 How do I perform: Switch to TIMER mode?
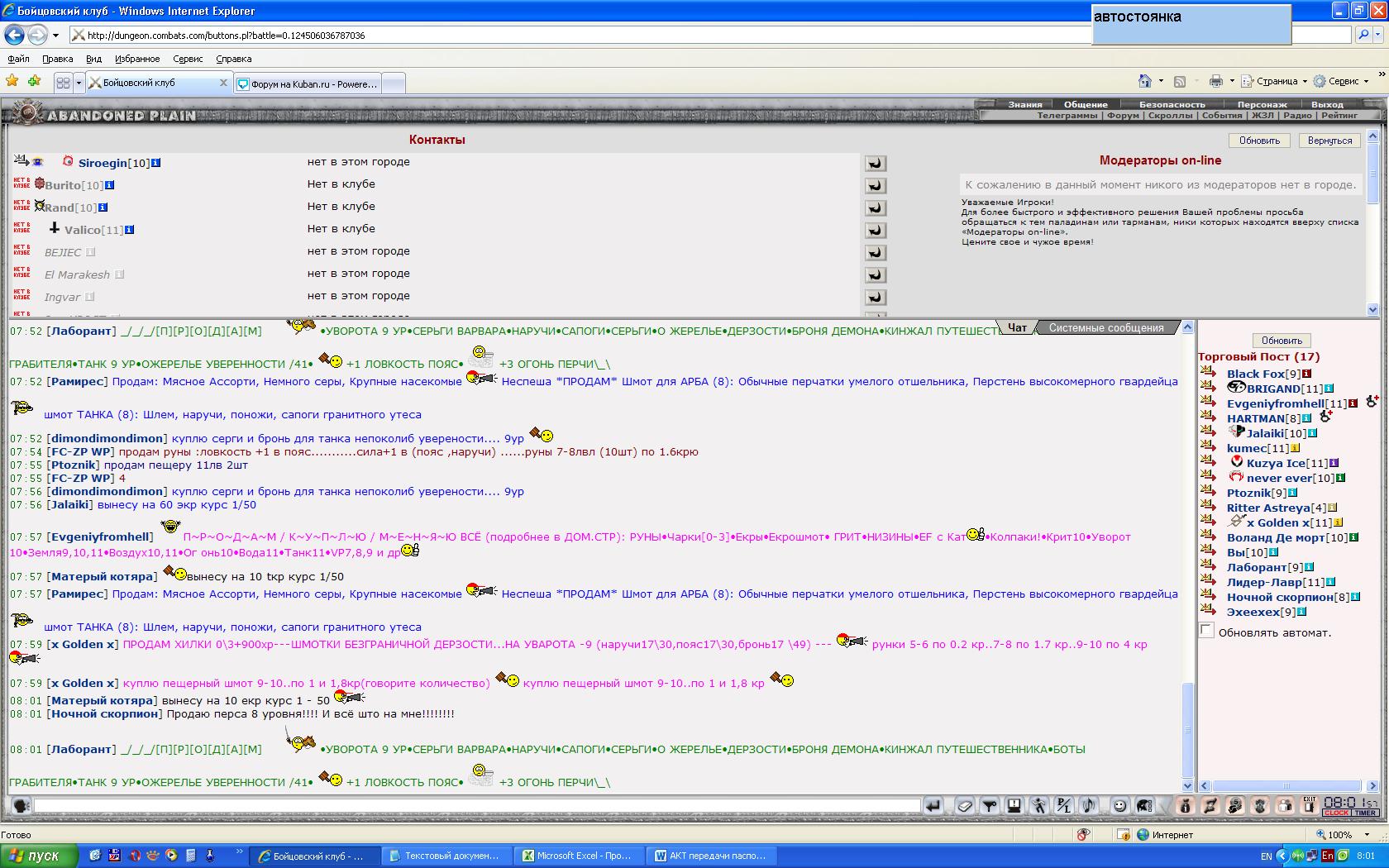tap(1365, 813)
